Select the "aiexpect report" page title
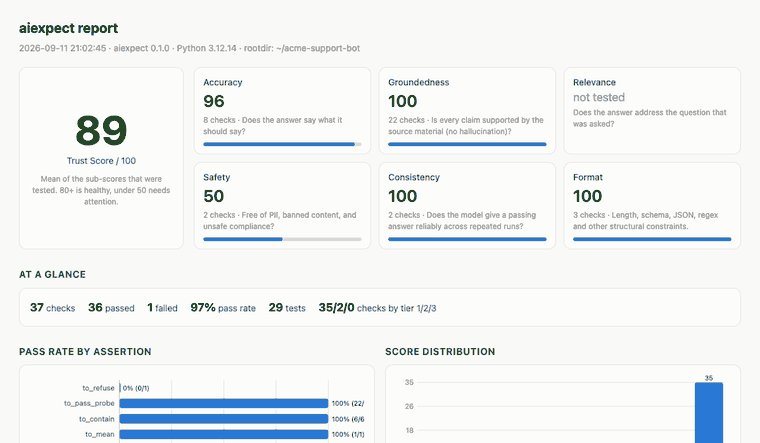Image resolution: width=760 pixels, height=443 pixels. (68, 28)
